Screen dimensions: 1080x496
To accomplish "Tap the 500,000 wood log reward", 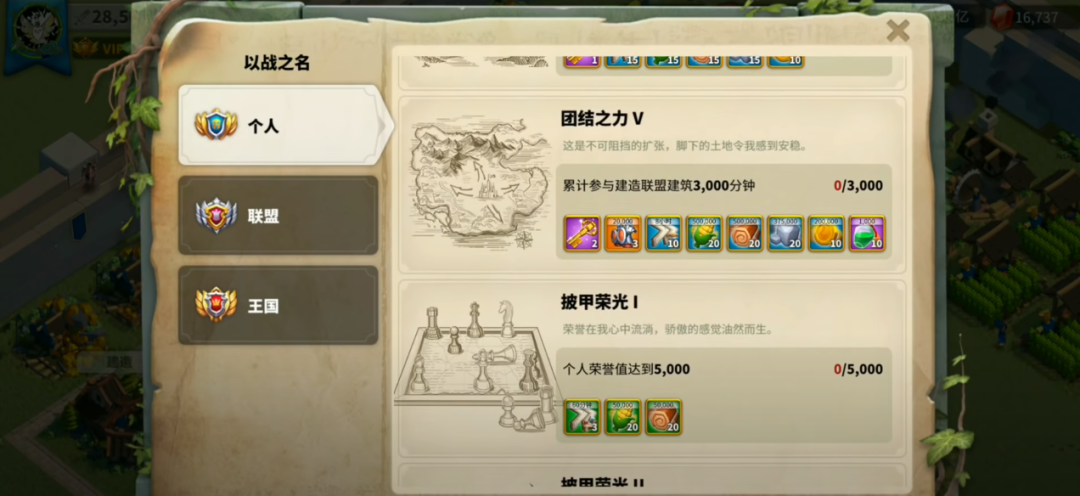I will [x=745, y=234].
